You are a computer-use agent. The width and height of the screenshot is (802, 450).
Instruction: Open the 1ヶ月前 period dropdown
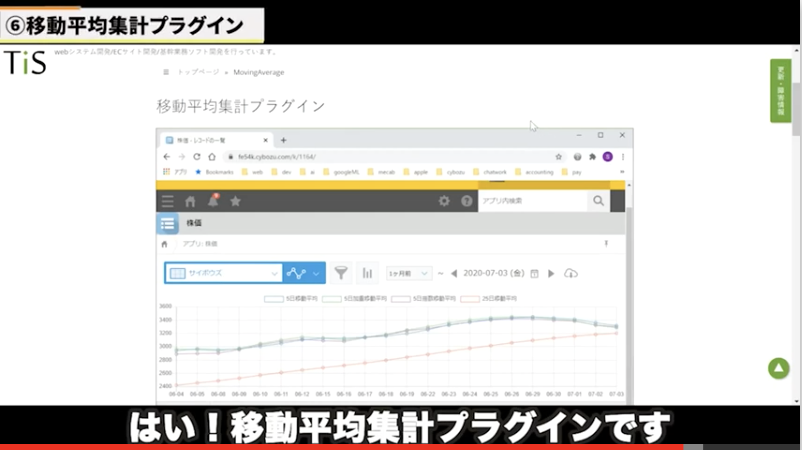click(x=409, y=273)
